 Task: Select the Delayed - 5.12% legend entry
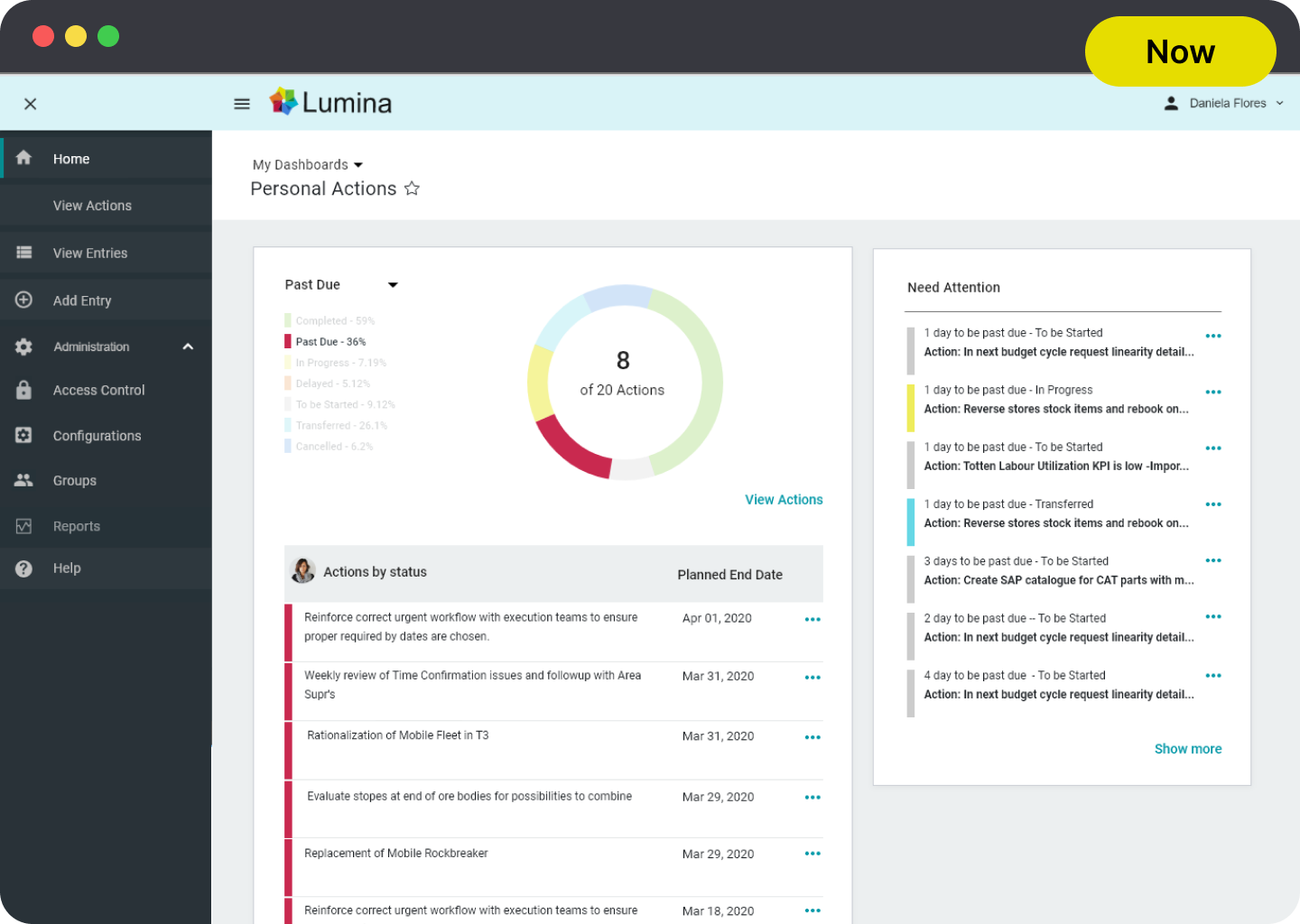tap(327, 383)
